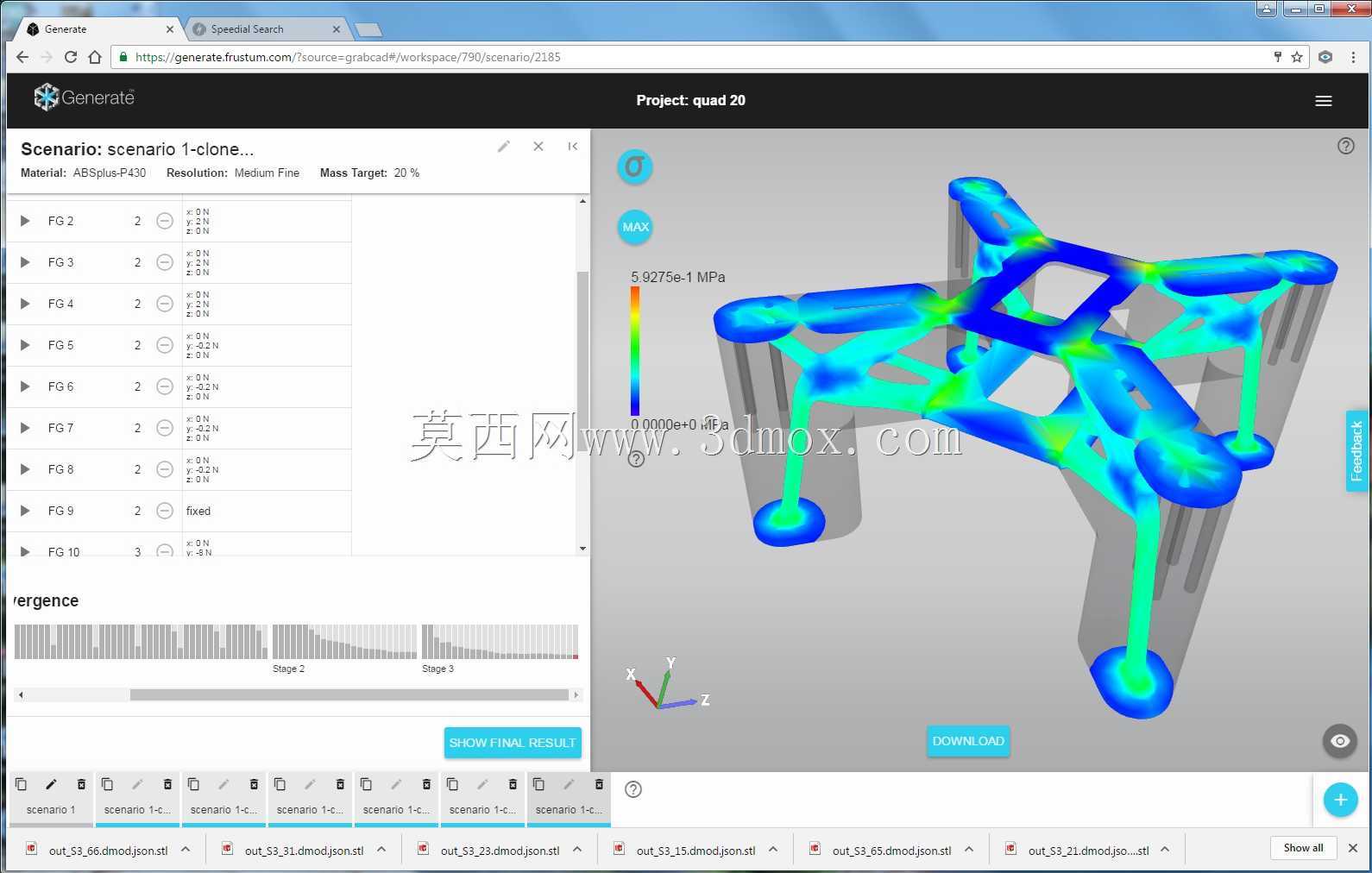Edit scenario 1 with its pencil icon

51,784
